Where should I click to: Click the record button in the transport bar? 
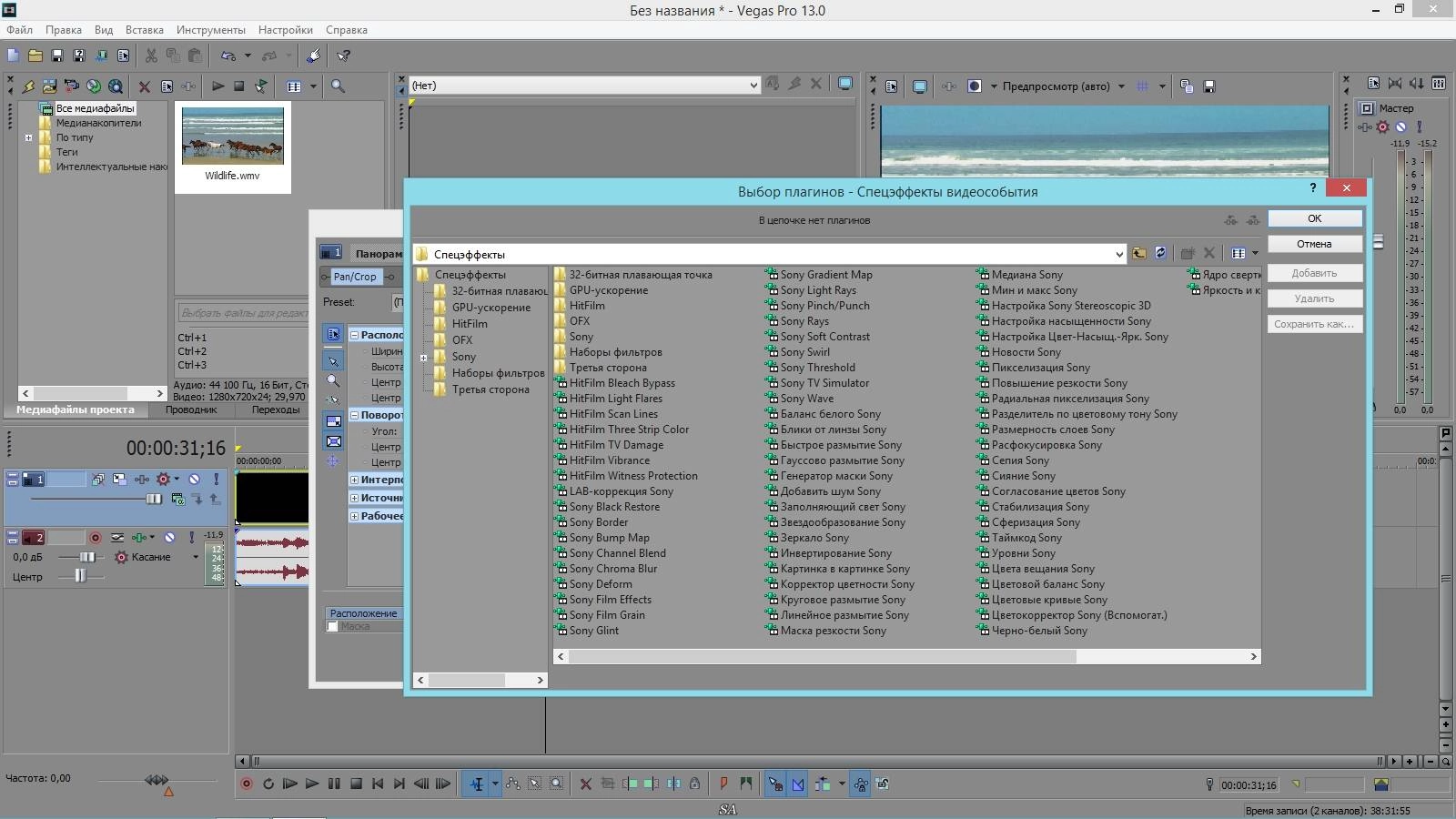[246, 784]
